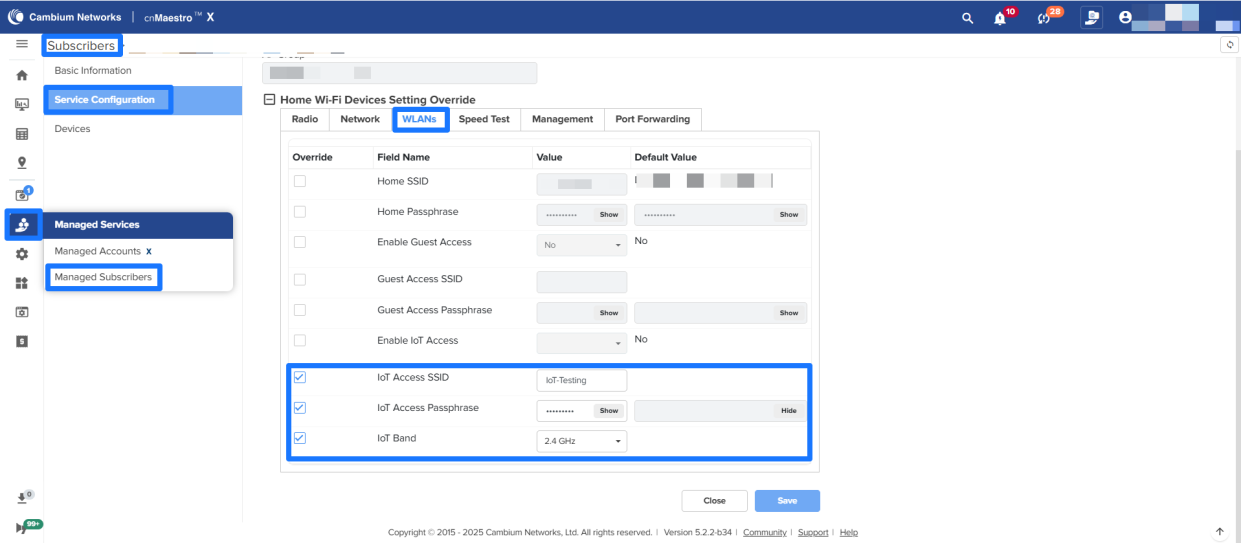Image resolution: width=1241 pixels, height=543 pixels.
Task: Open the Home icon in the sidebar
Action: pyautogui.click(x=22, y=75)
